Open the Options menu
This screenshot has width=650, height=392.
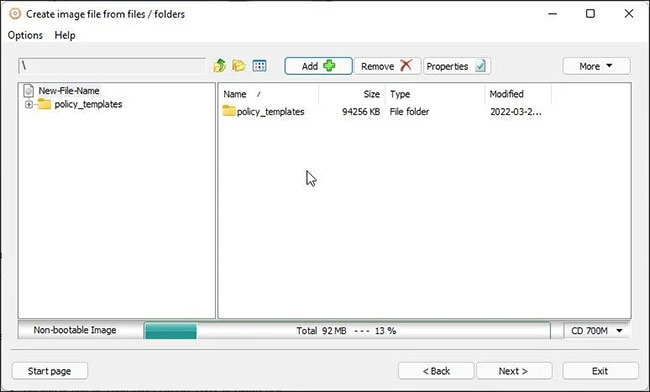click(25, 35)
